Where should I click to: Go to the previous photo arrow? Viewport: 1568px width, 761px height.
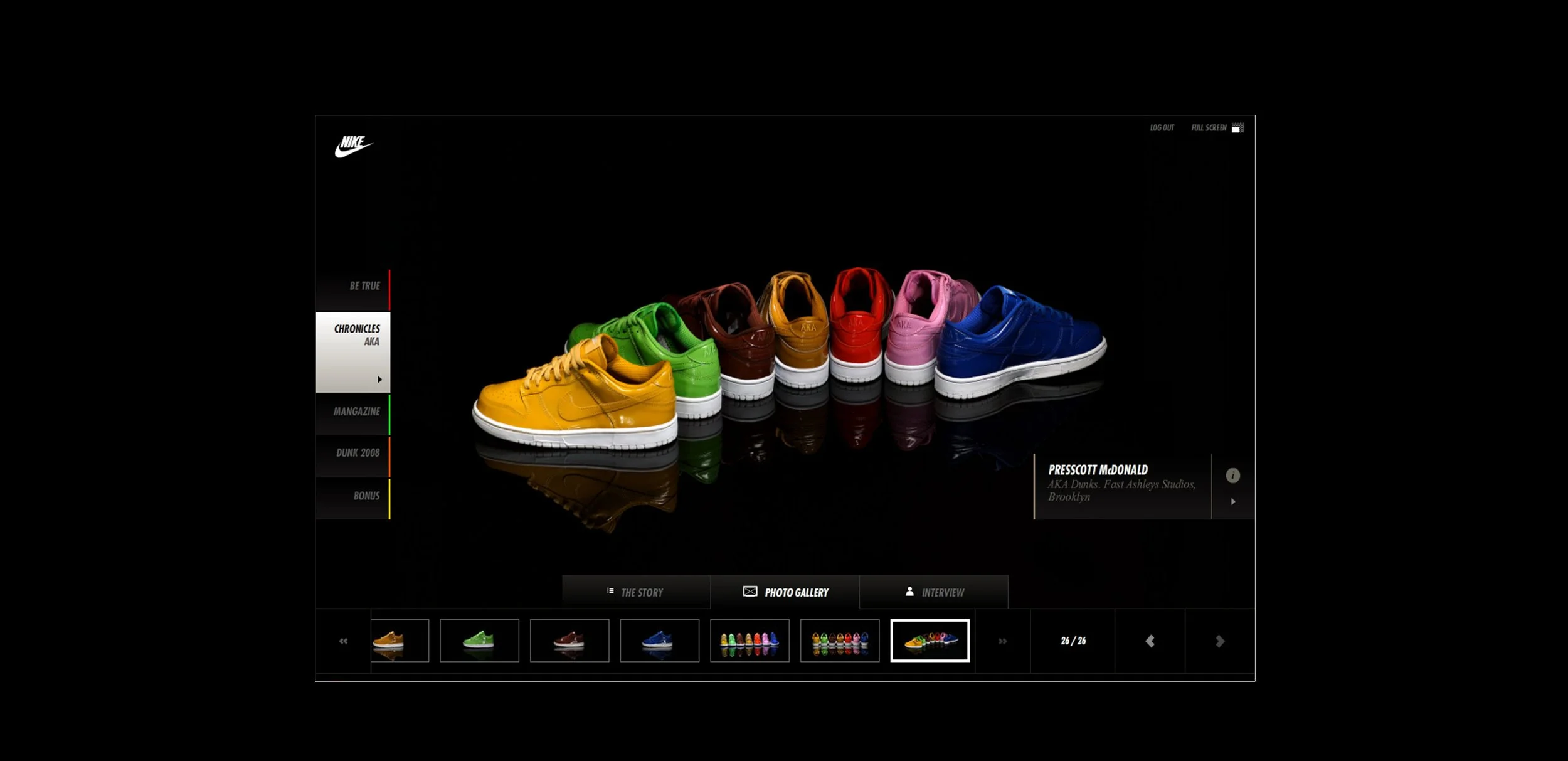click(1150, 641)
